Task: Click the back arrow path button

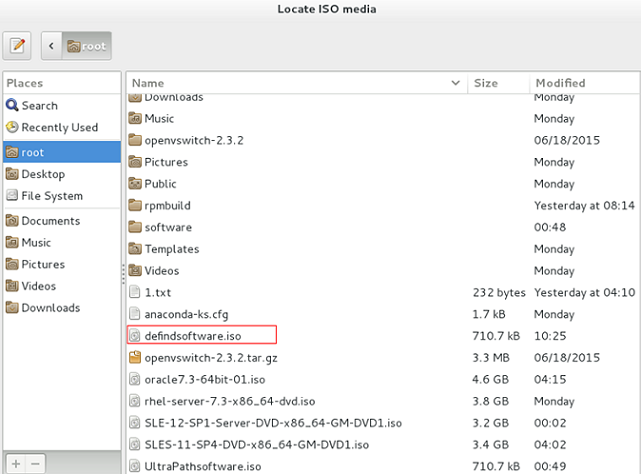Action: 47,45
